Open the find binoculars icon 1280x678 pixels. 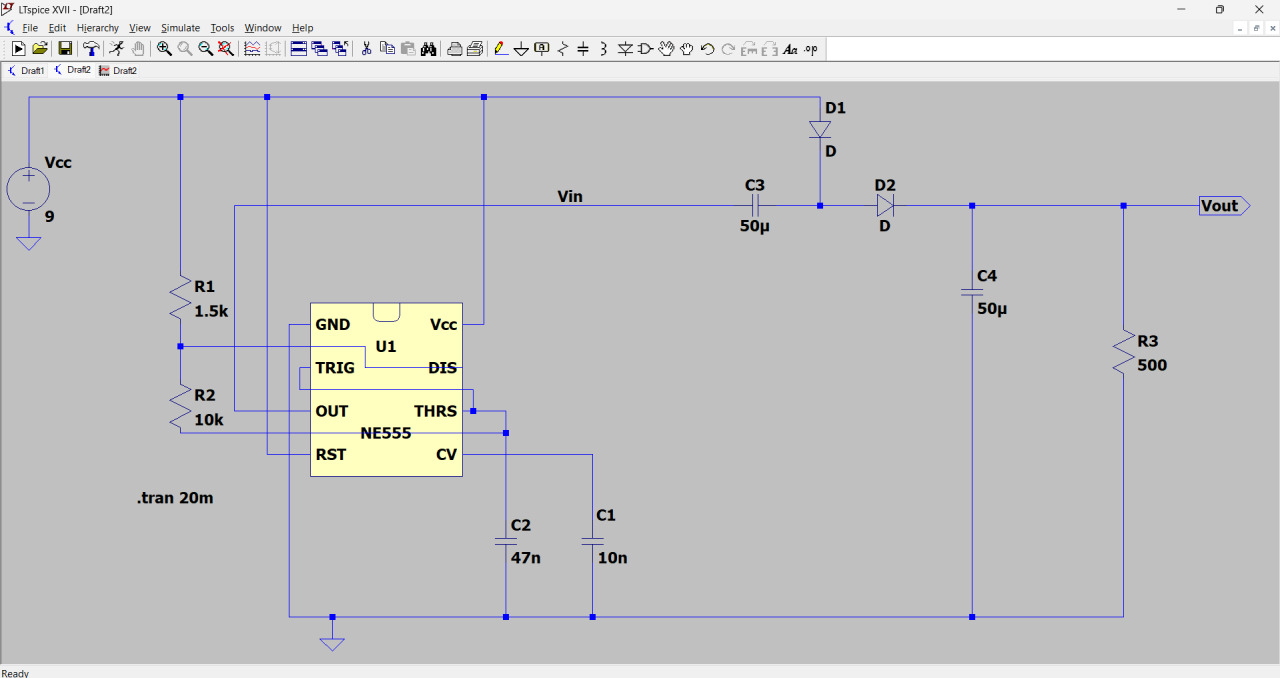click(x=428, y=48)
